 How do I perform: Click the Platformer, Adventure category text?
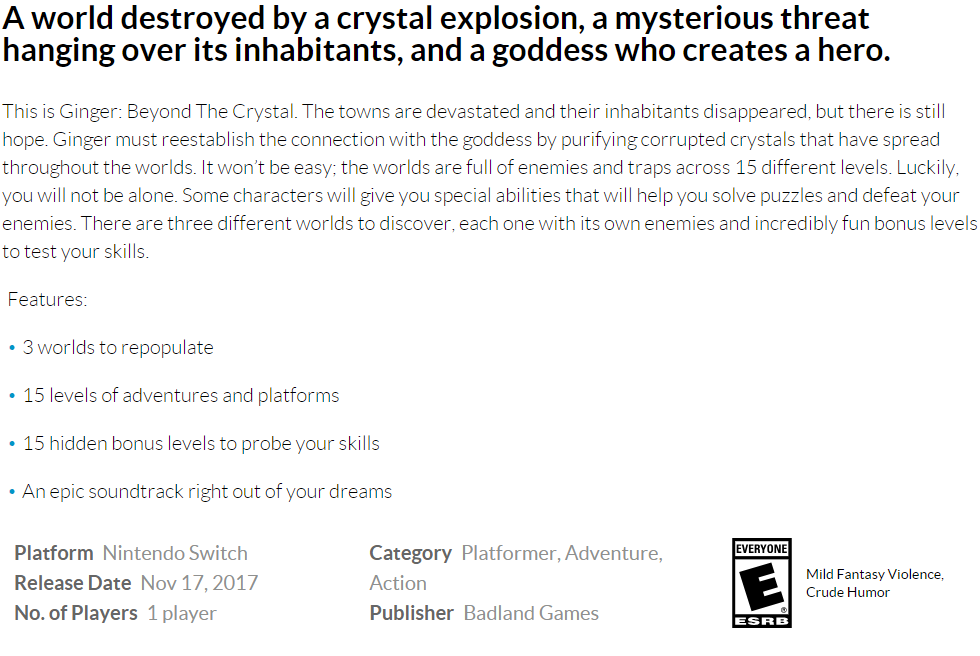[561, 553]
